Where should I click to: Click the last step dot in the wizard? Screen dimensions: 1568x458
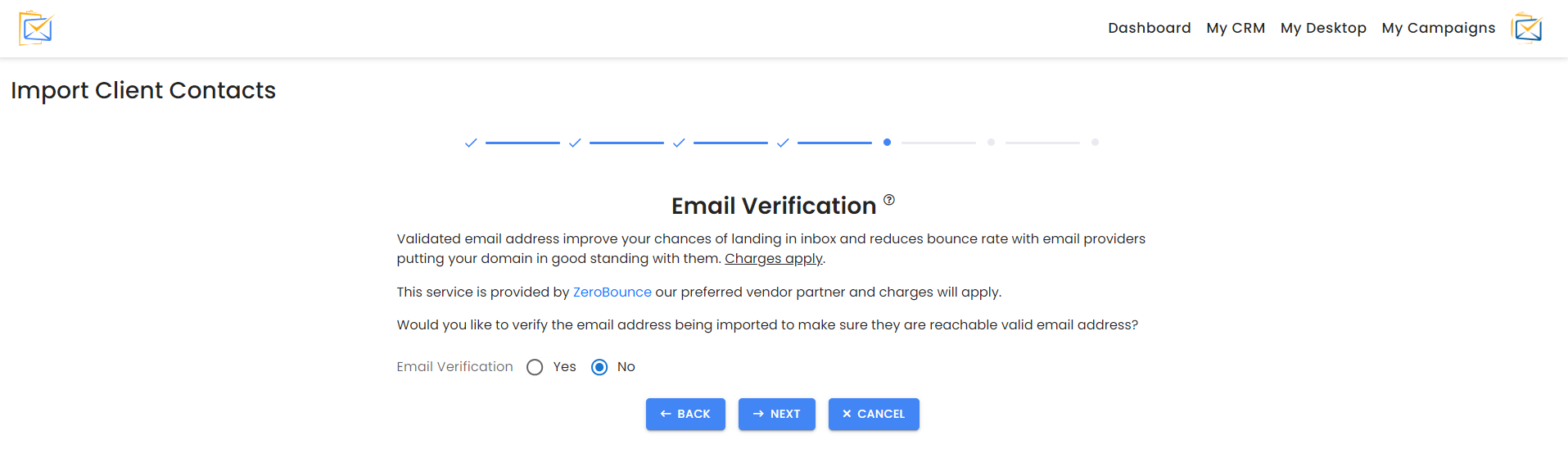click(1095, 143)
